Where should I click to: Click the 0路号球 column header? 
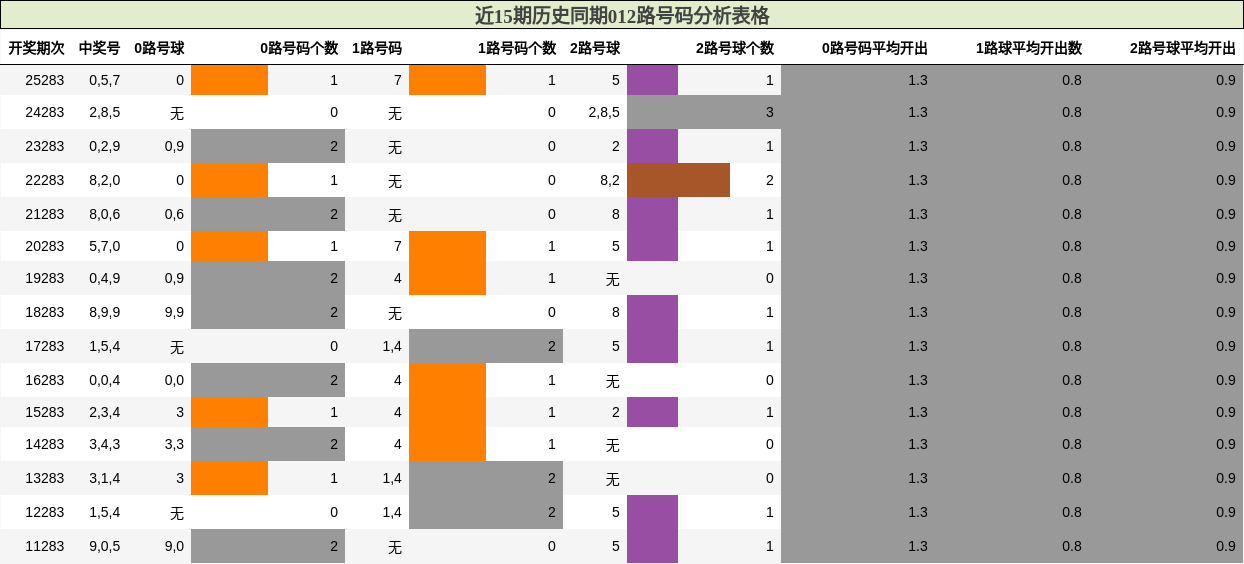point(159,48)
